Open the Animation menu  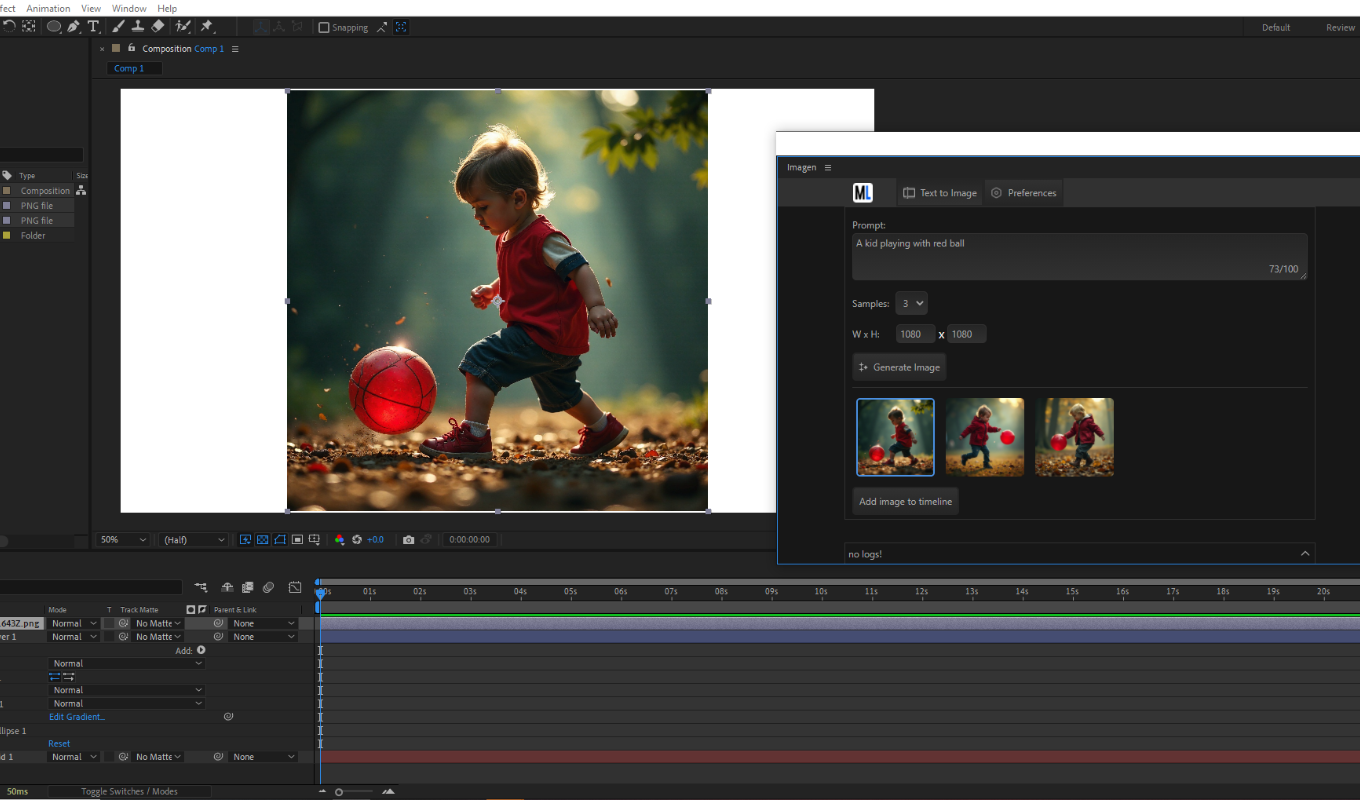coord(48,8)
